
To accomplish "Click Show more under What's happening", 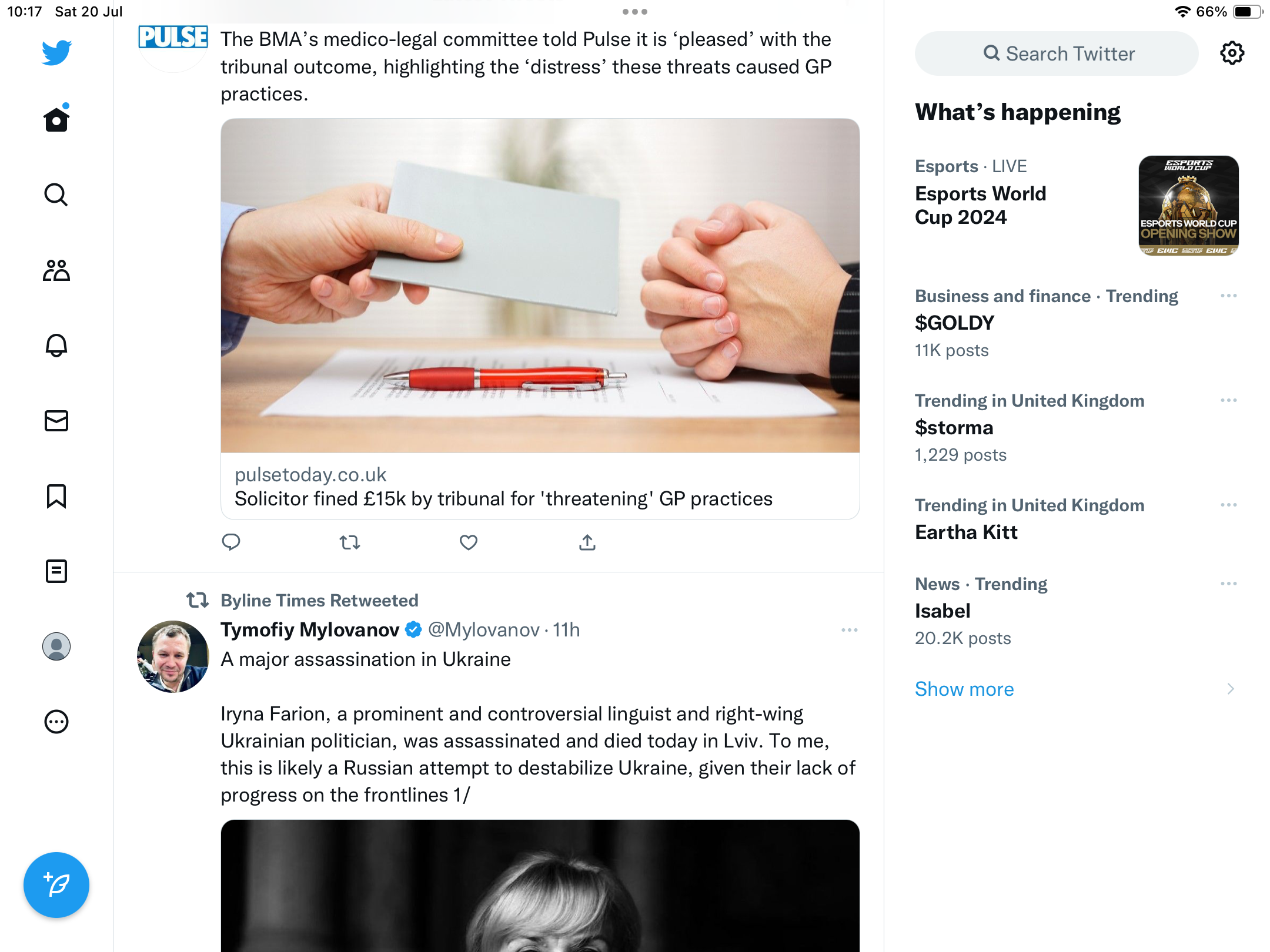I will pyautogui.click(x=964, y=689).
